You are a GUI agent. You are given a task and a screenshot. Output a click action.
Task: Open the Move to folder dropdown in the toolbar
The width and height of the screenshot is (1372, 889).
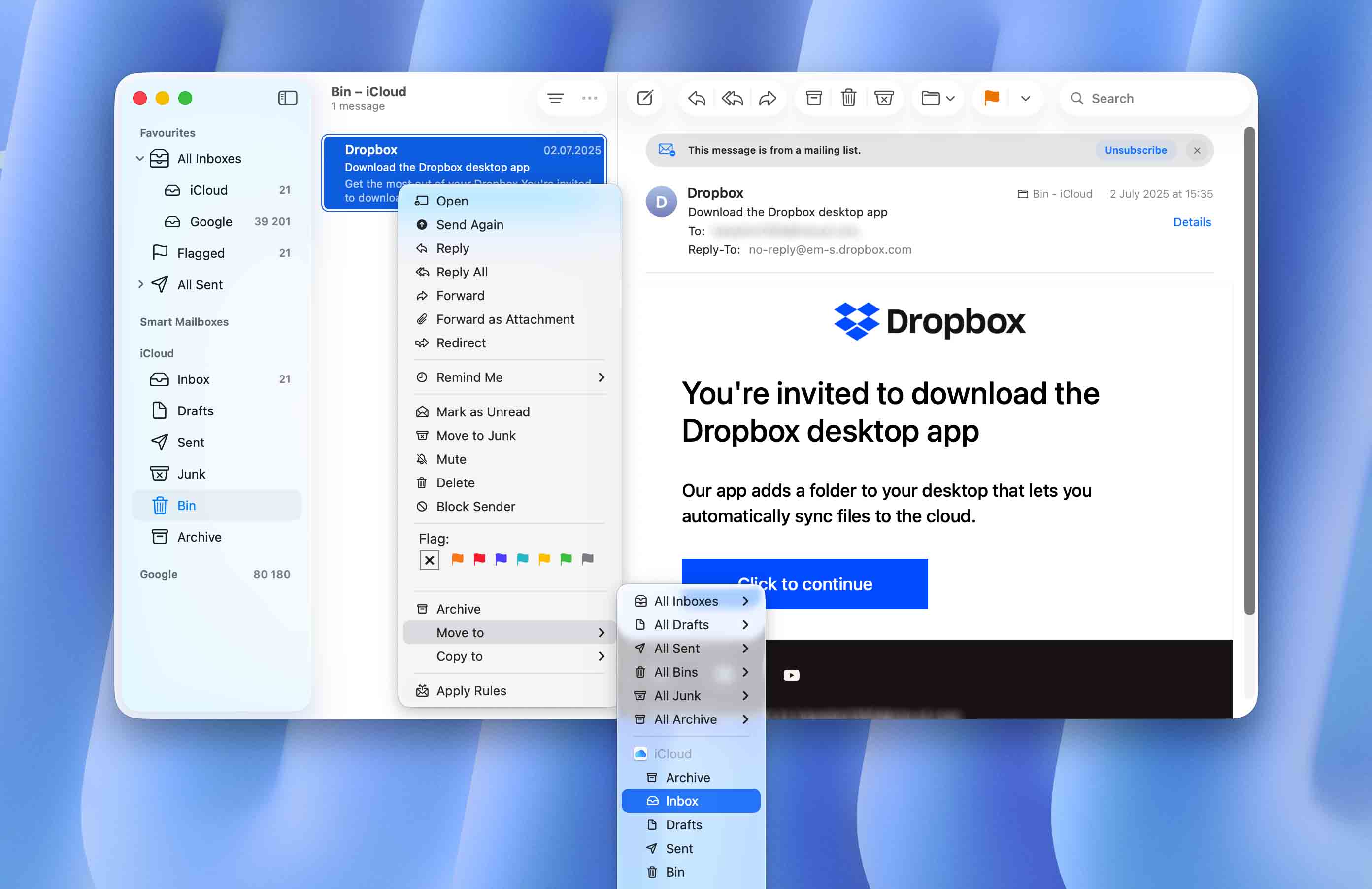click(937, 98)
